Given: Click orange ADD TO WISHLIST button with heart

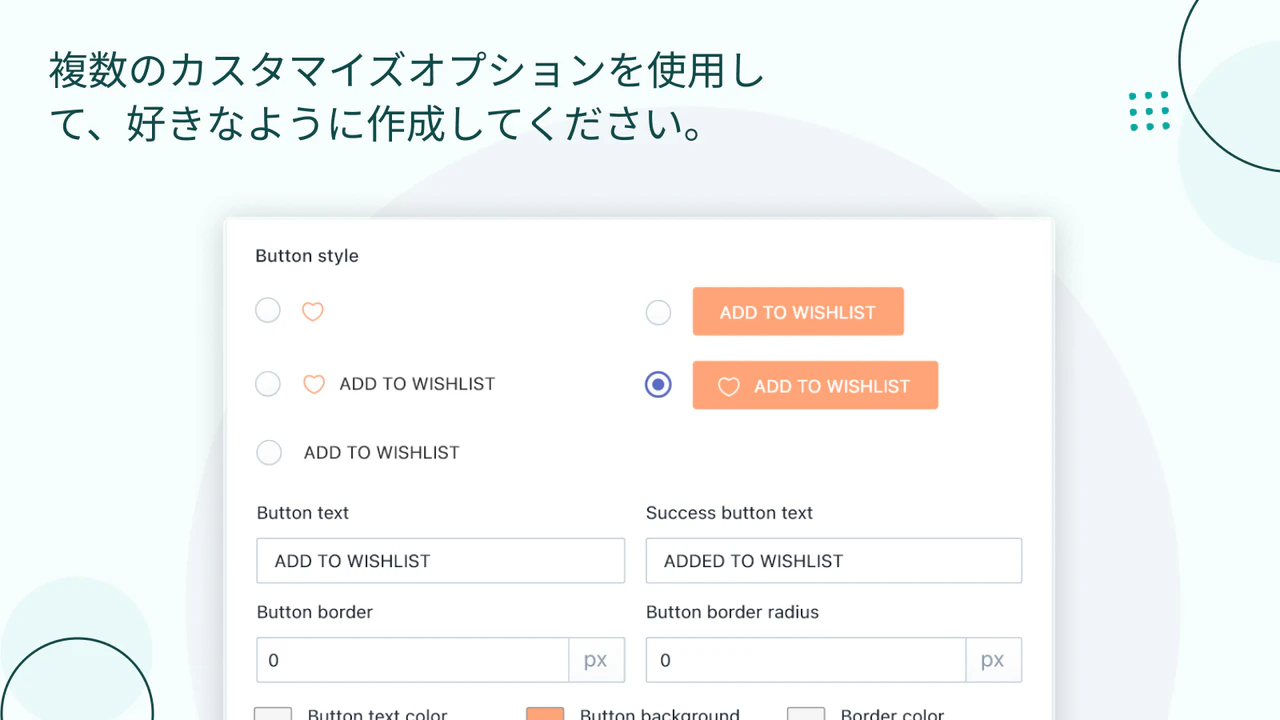Looking at the screenshot, I should pos(815,385).
